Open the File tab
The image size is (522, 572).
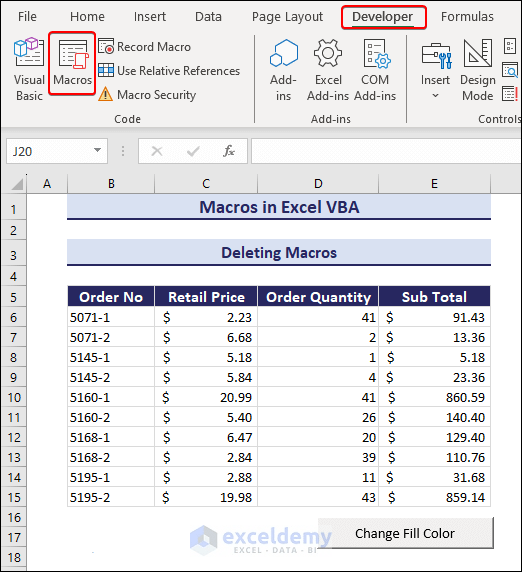coord(27,17)
